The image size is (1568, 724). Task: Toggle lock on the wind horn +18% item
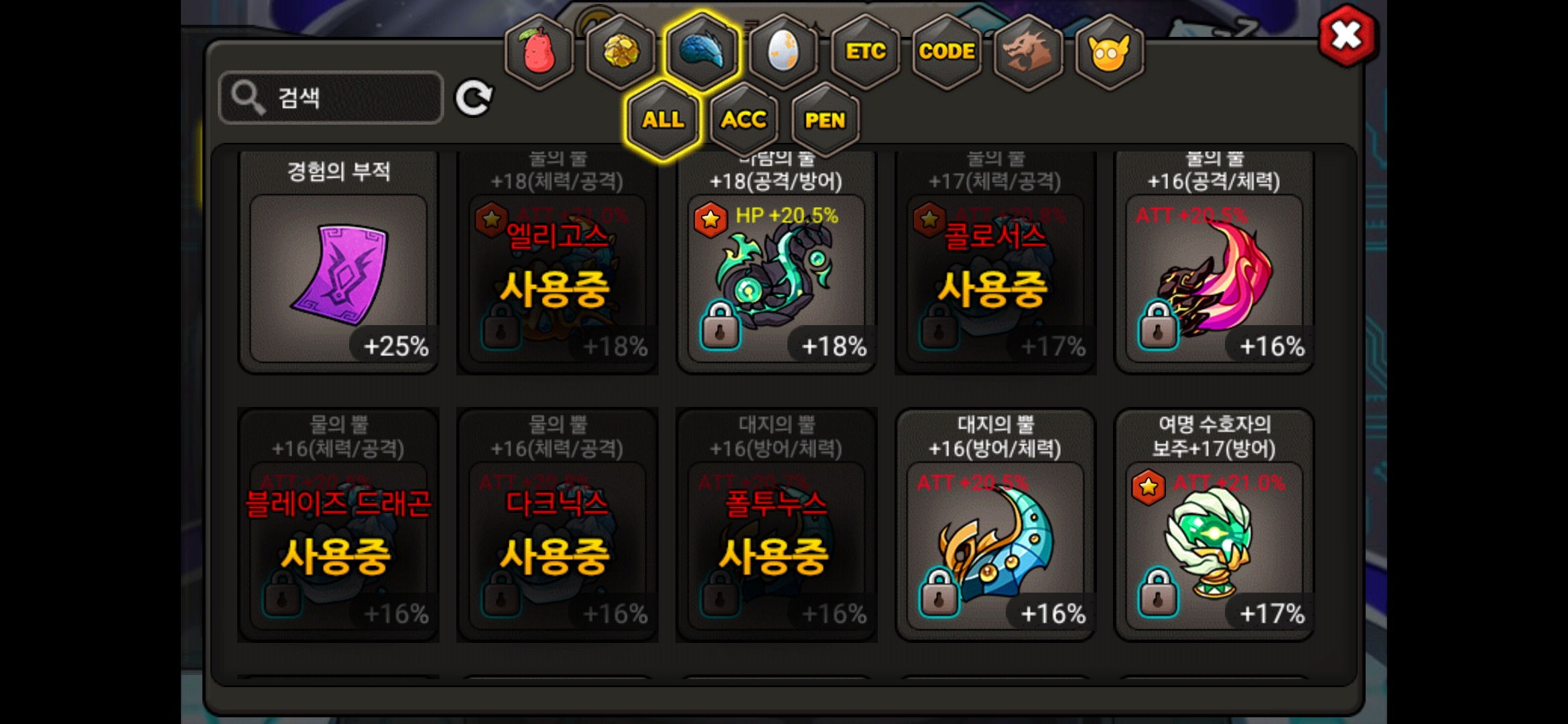click(x=720, y=326)
